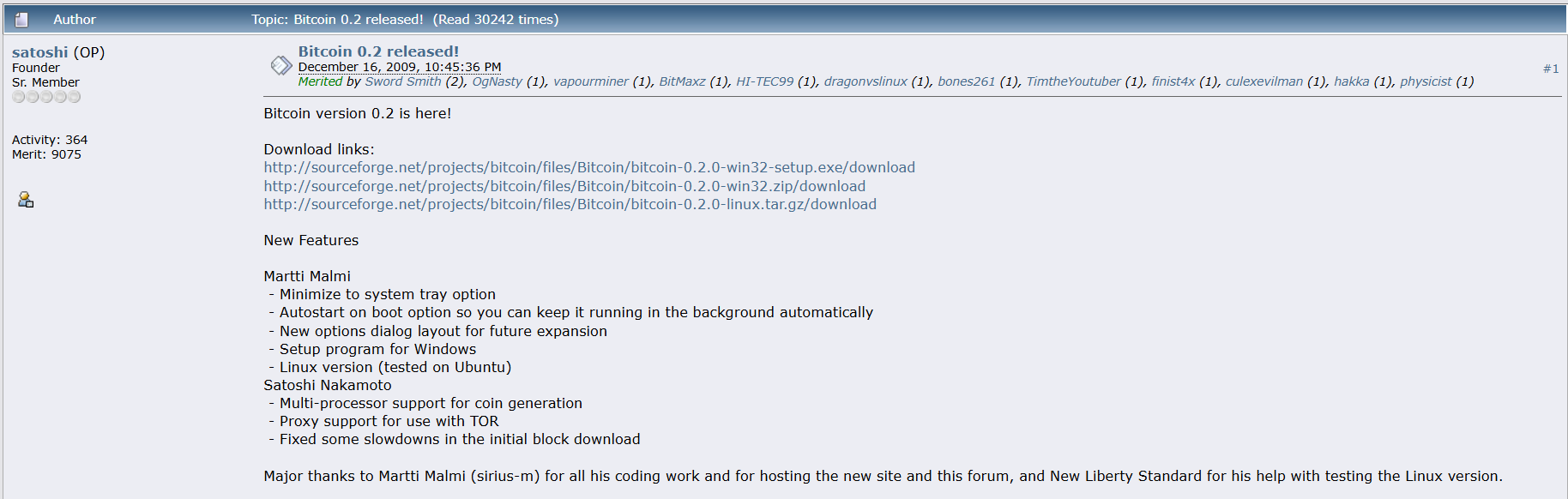The image size is (1568, 499).
Task: Open the linux.tar.gz download link
Action: 570,204
